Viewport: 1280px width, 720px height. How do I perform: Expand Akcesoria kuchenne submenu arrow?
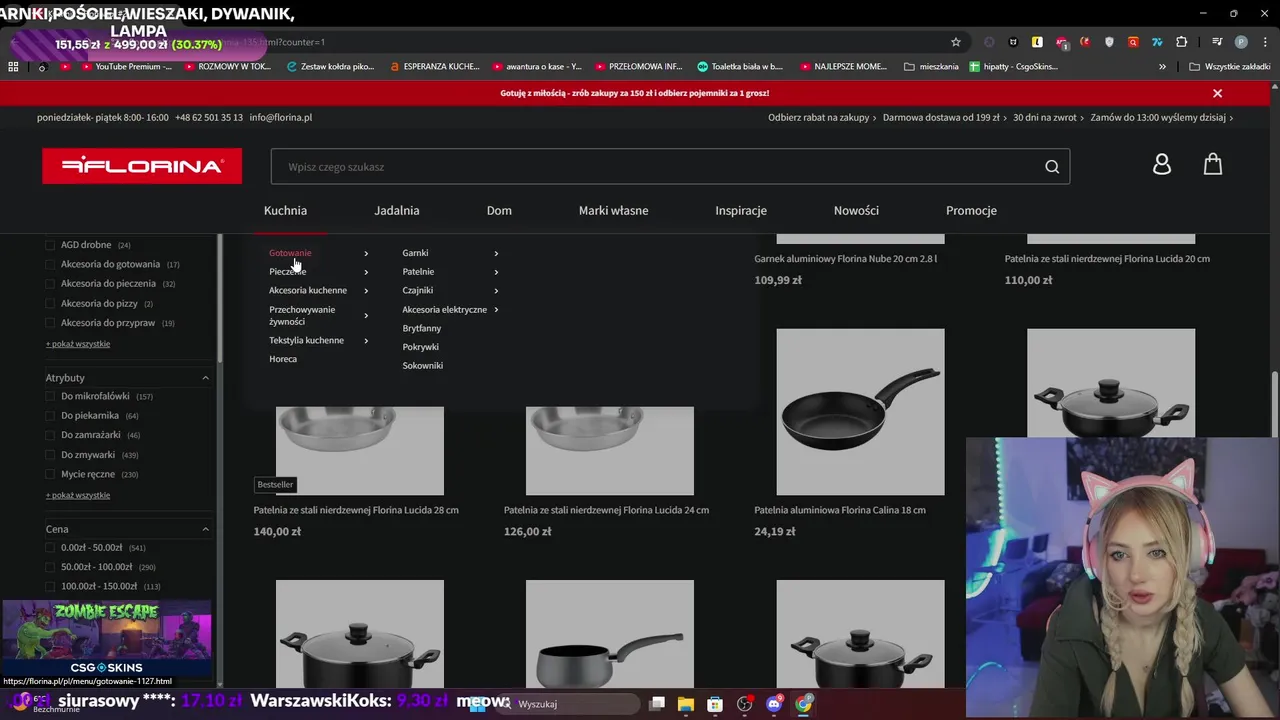(366, 291)
